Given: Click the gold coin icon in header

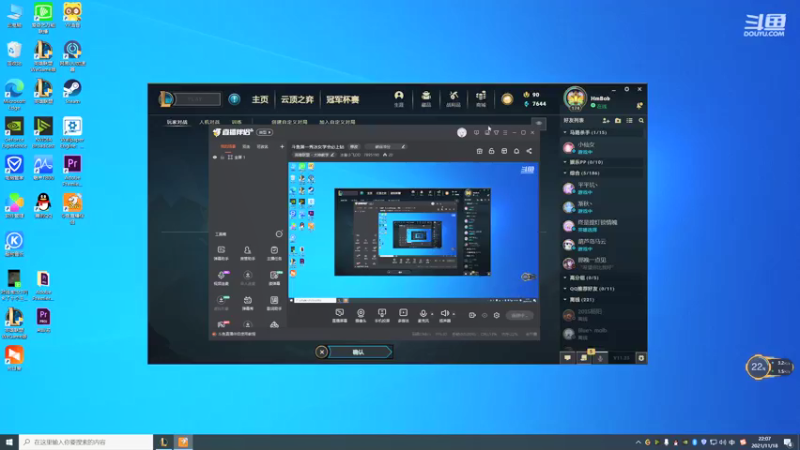Looking at the screenshot, I should (507, 99).
